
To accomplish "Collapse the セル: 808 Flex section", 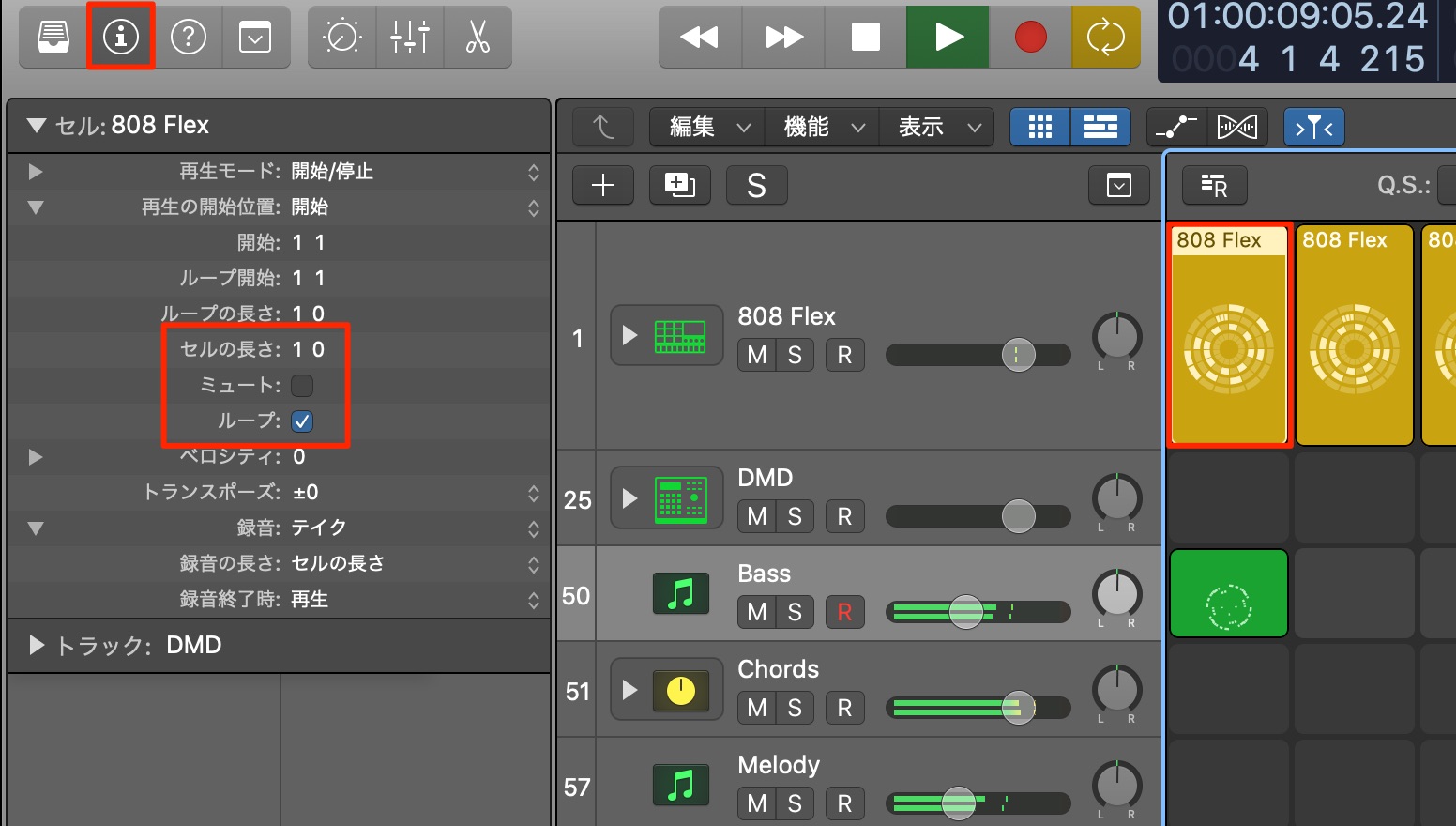I will (x=36, y=126).
